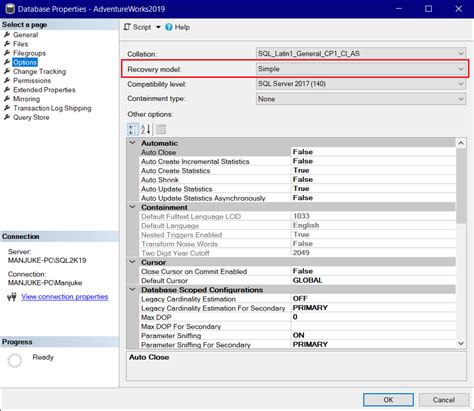Open the Extended Properties page
This screenshot has height=411, width=474.
coord(44,90)
